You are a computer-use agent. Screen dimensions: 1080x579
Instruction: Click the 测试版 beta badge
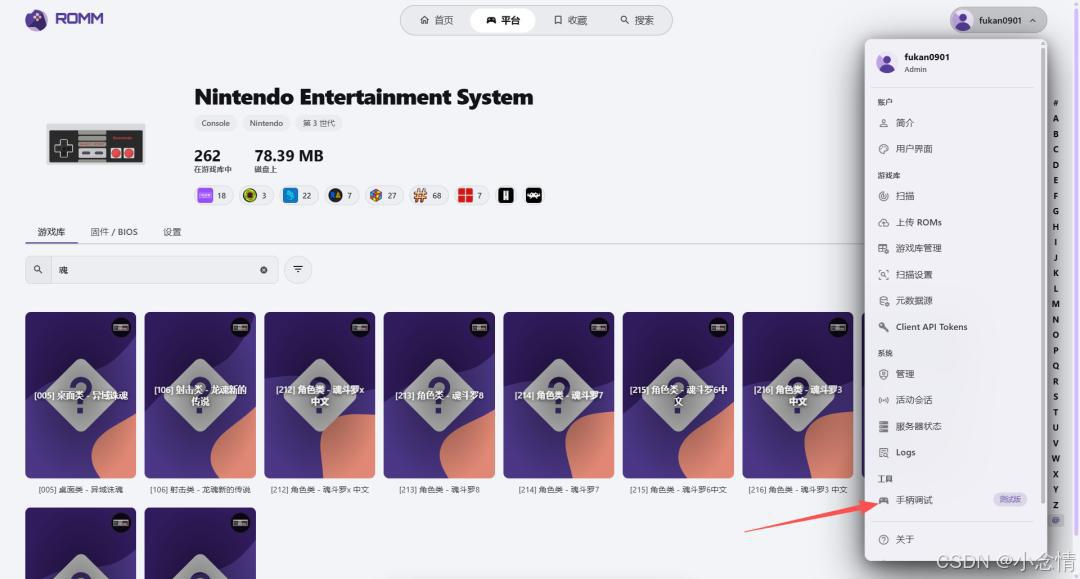pos(1010,499)
